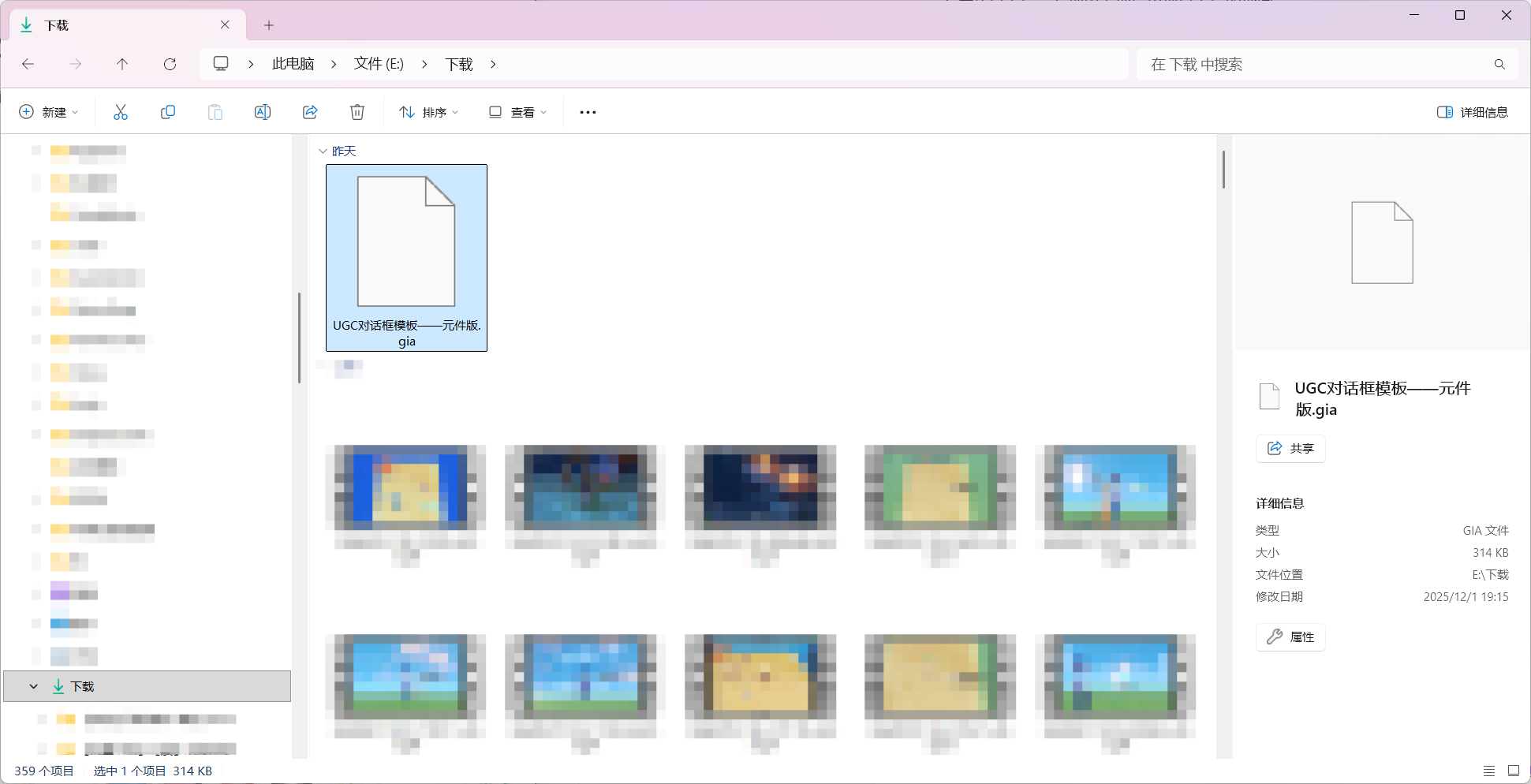Refresh the current folder view

pos(170,64)
